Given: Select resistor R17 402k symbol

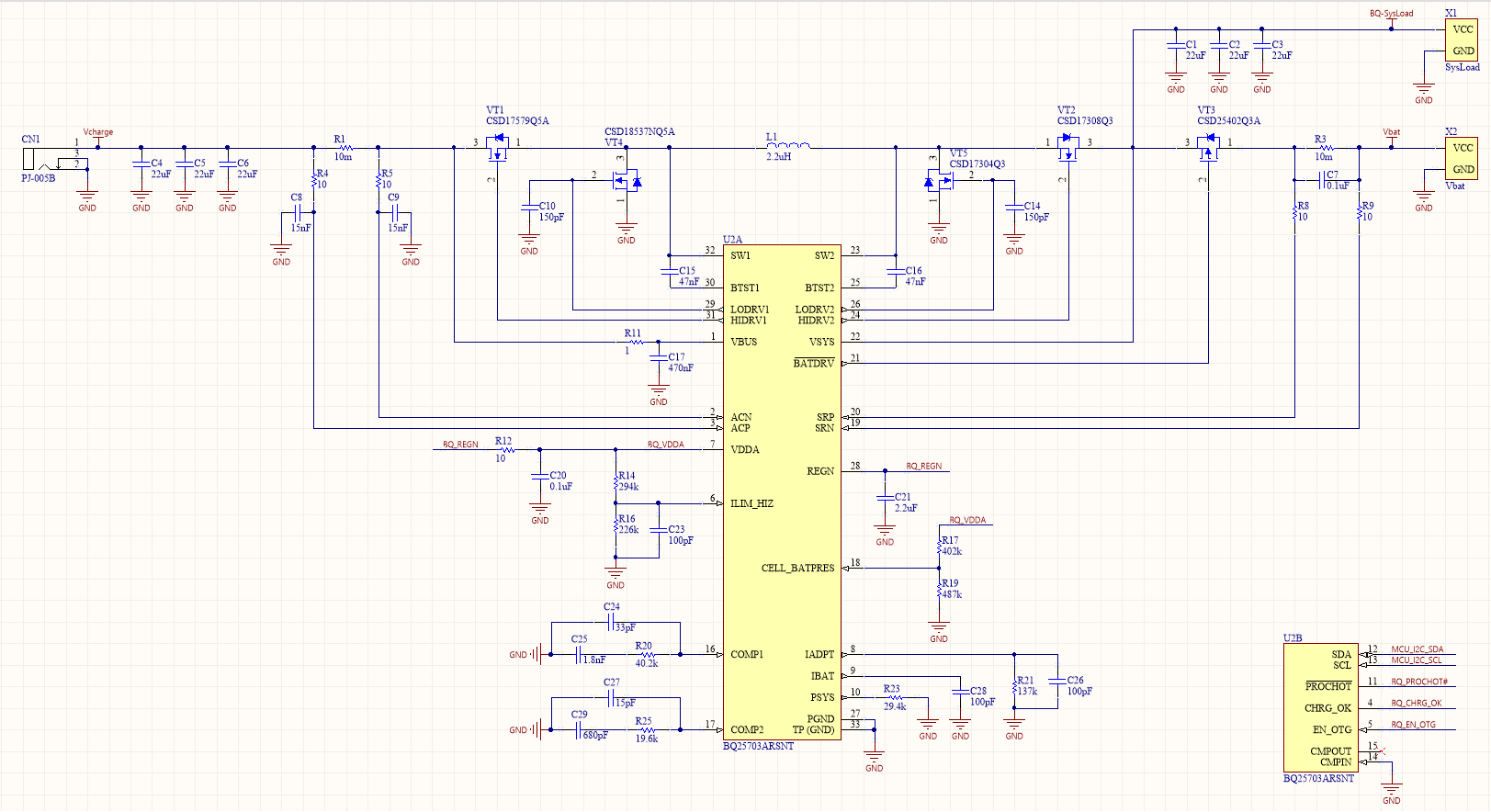Looking at the screenshot, I should (x=939, y=546).
